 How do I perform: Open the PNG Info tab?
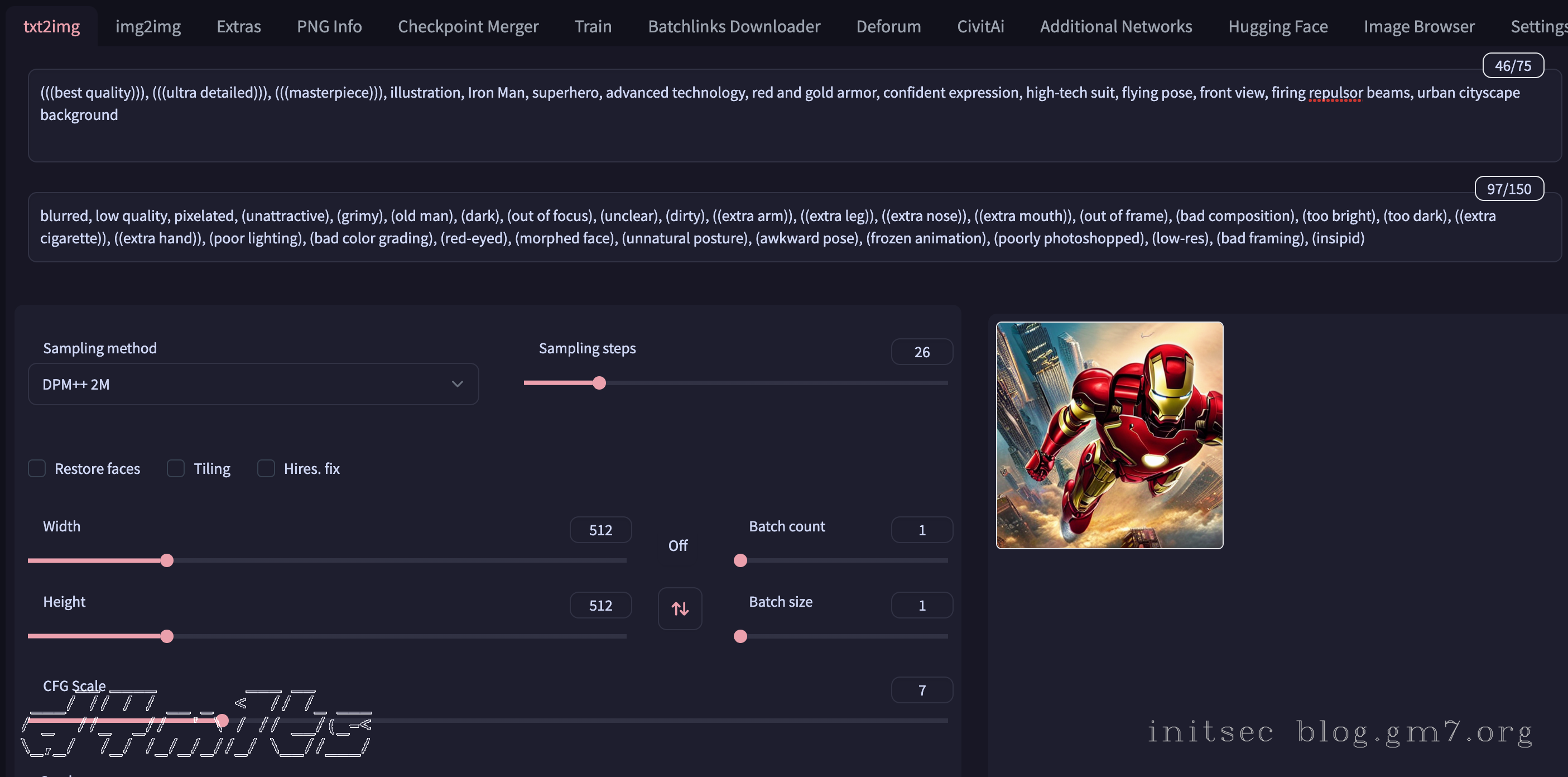(x=329, y=26)
